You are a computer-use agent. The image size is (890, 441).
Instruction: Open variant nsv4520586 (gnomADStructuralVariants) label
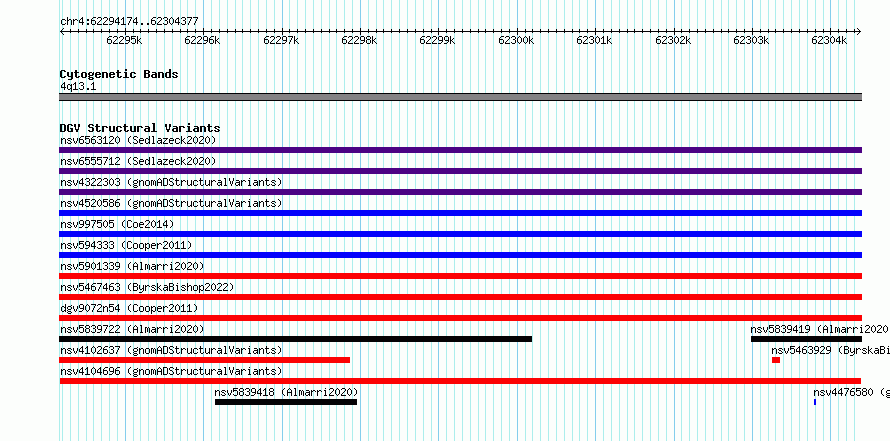[171, 203]
